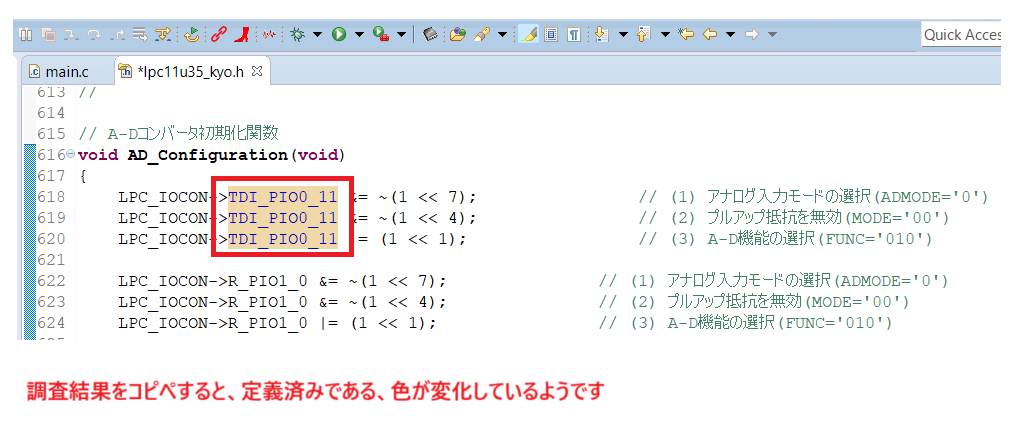The image size is (1020, 425).
Task: Open the Run dropdown arrow
Action: 359,34
